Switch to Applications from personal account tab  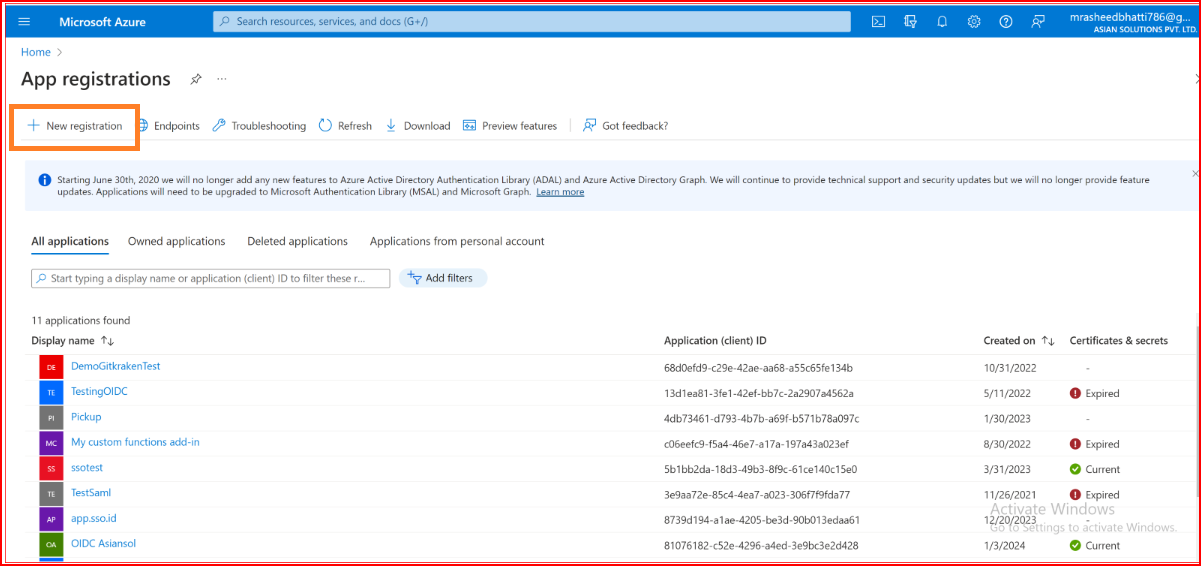coord(457,241)
